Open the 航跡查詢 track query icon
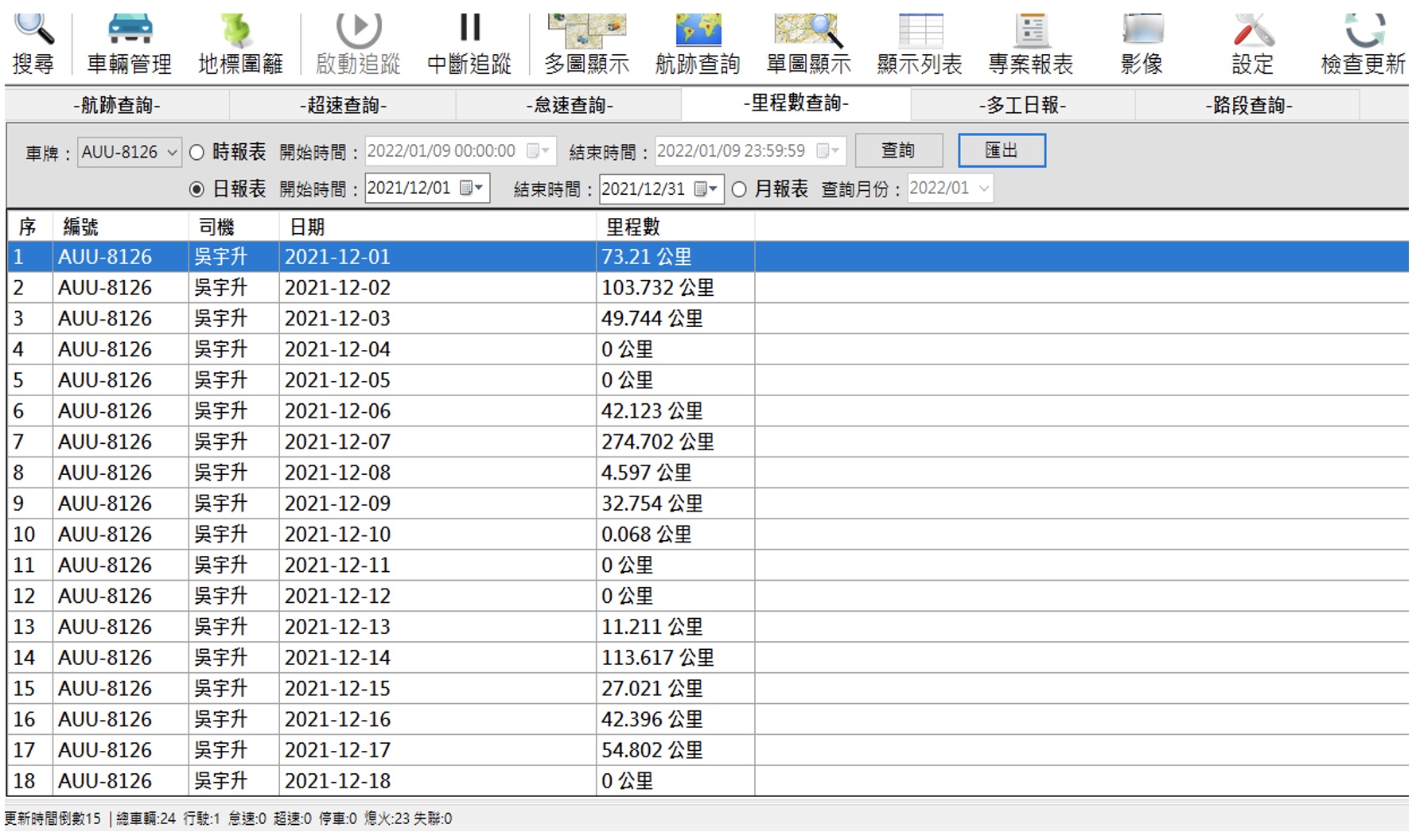The width and height of the screenshot is (1416, 840). click(698, 44)
